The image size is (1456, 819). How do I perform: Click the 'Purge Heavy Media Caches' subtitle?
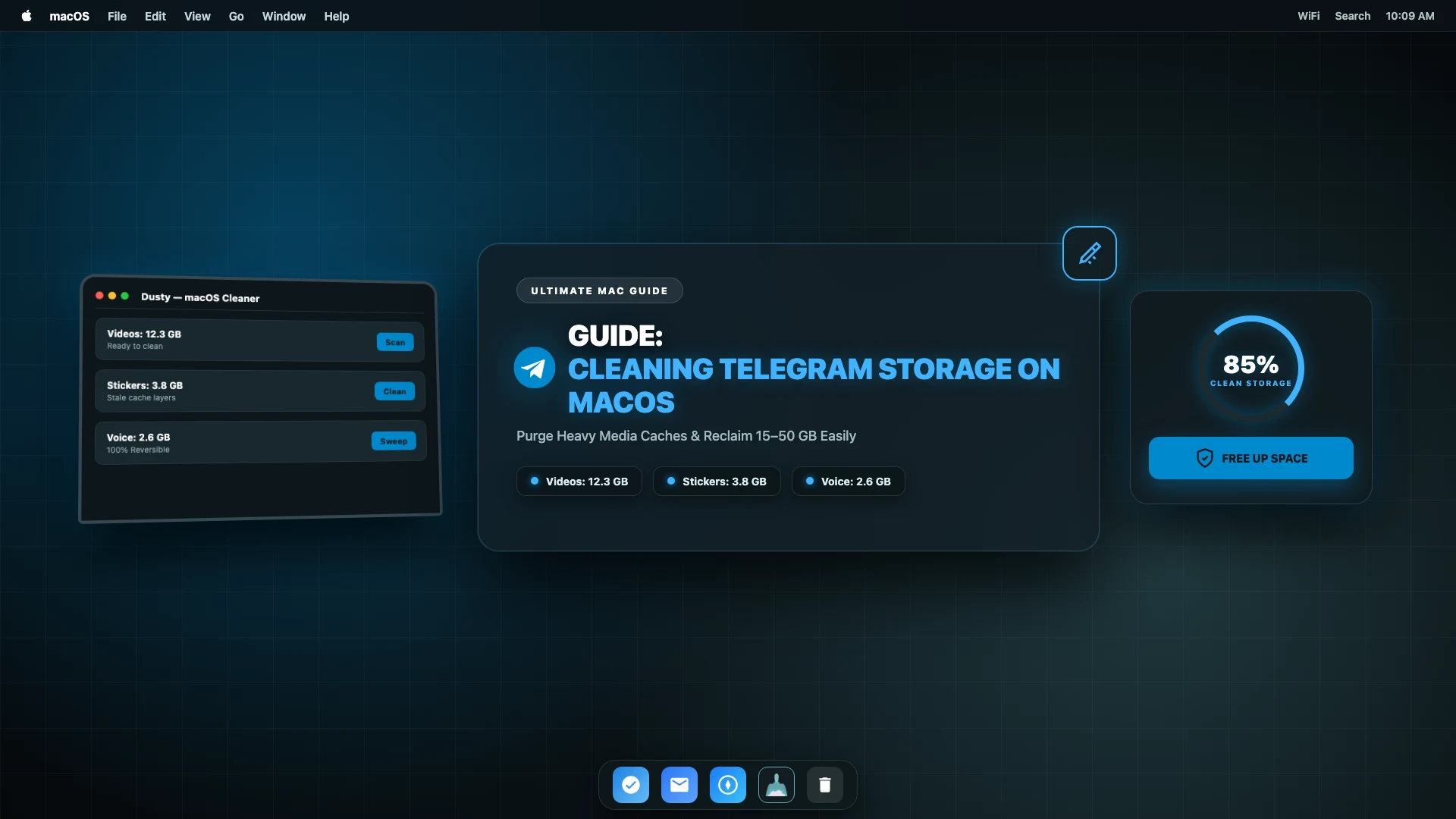tap(686, 436)
